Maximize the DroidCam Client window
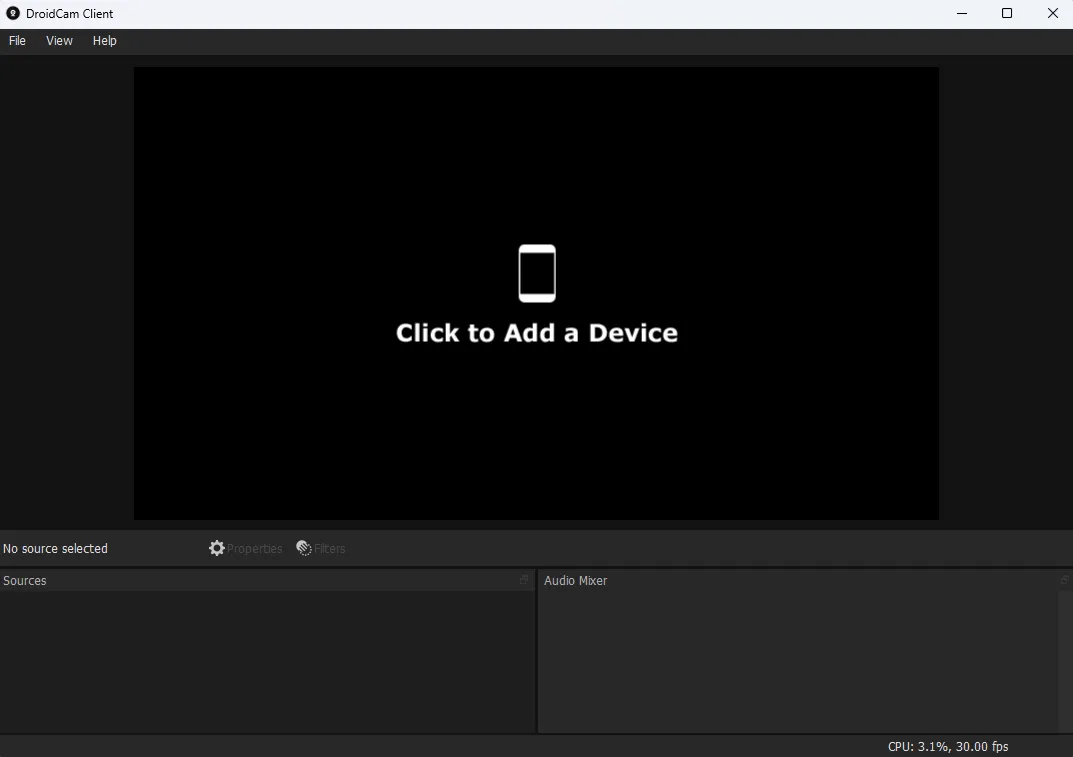Screen dimensions: 1073x757 [1007, 14]
